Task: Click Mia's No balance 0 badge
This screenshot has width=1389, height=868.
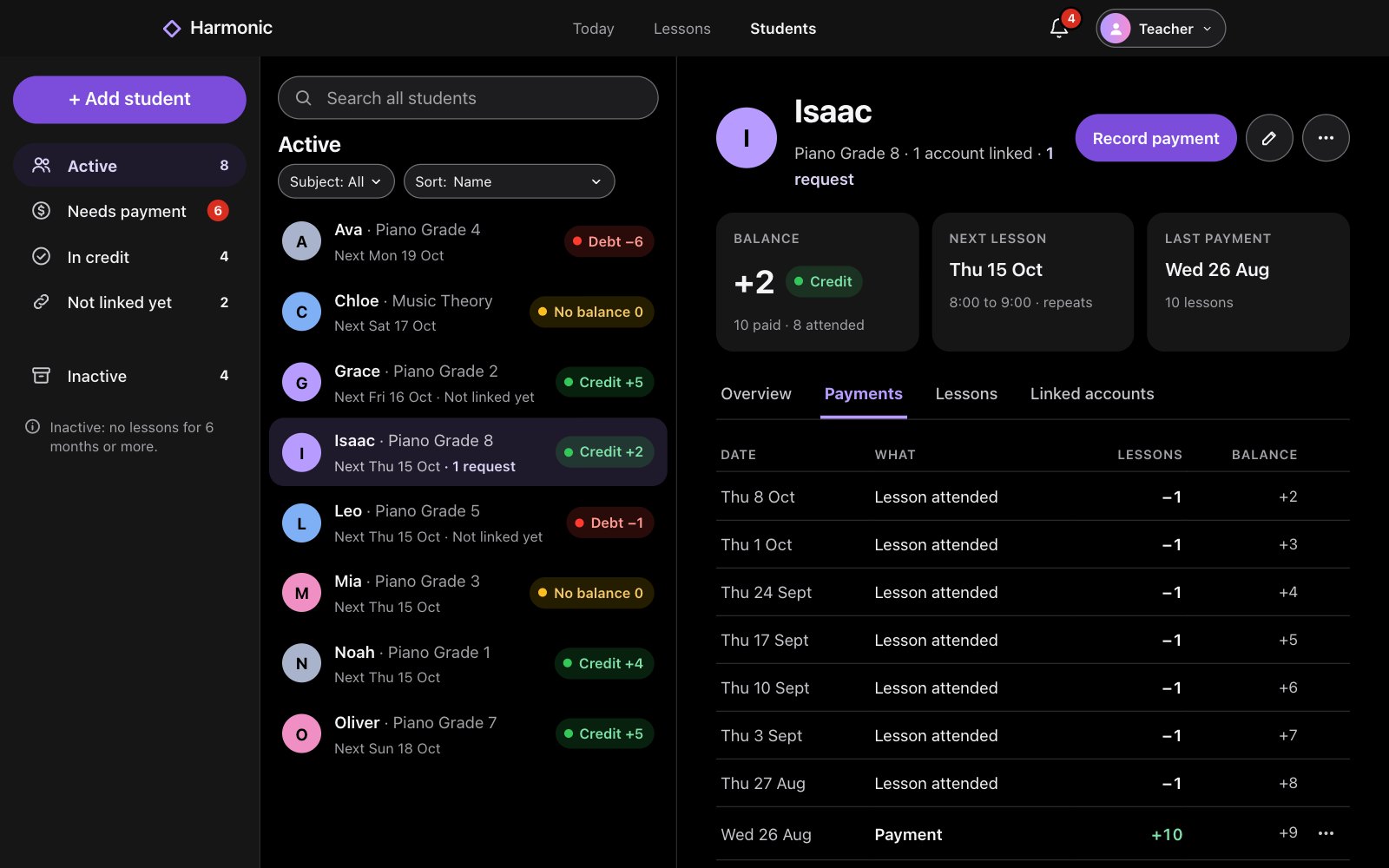Action: tap(591, 593)
